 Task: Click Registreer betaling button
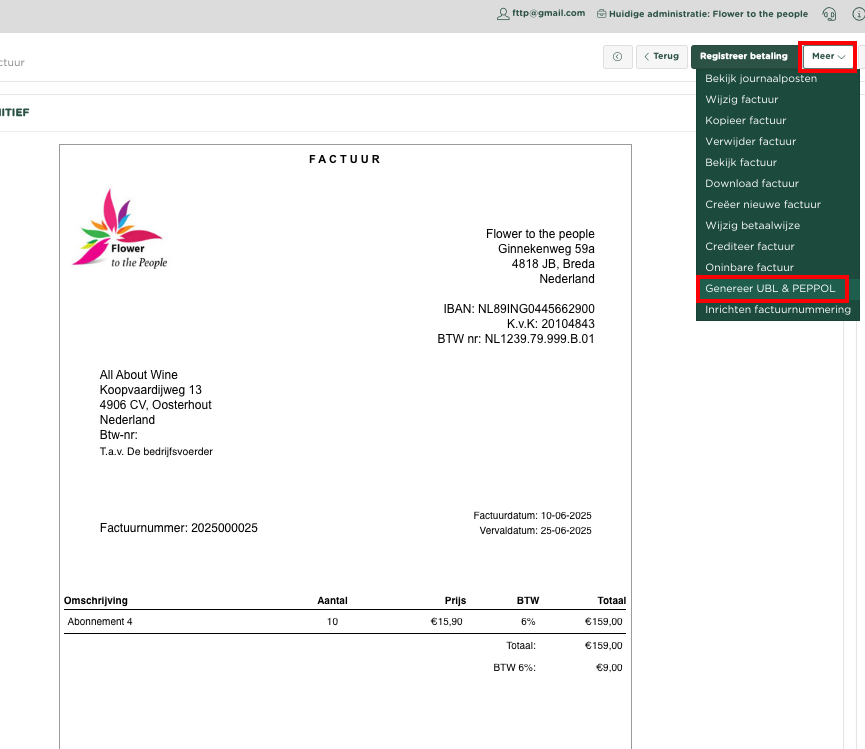tap(744, 57)
